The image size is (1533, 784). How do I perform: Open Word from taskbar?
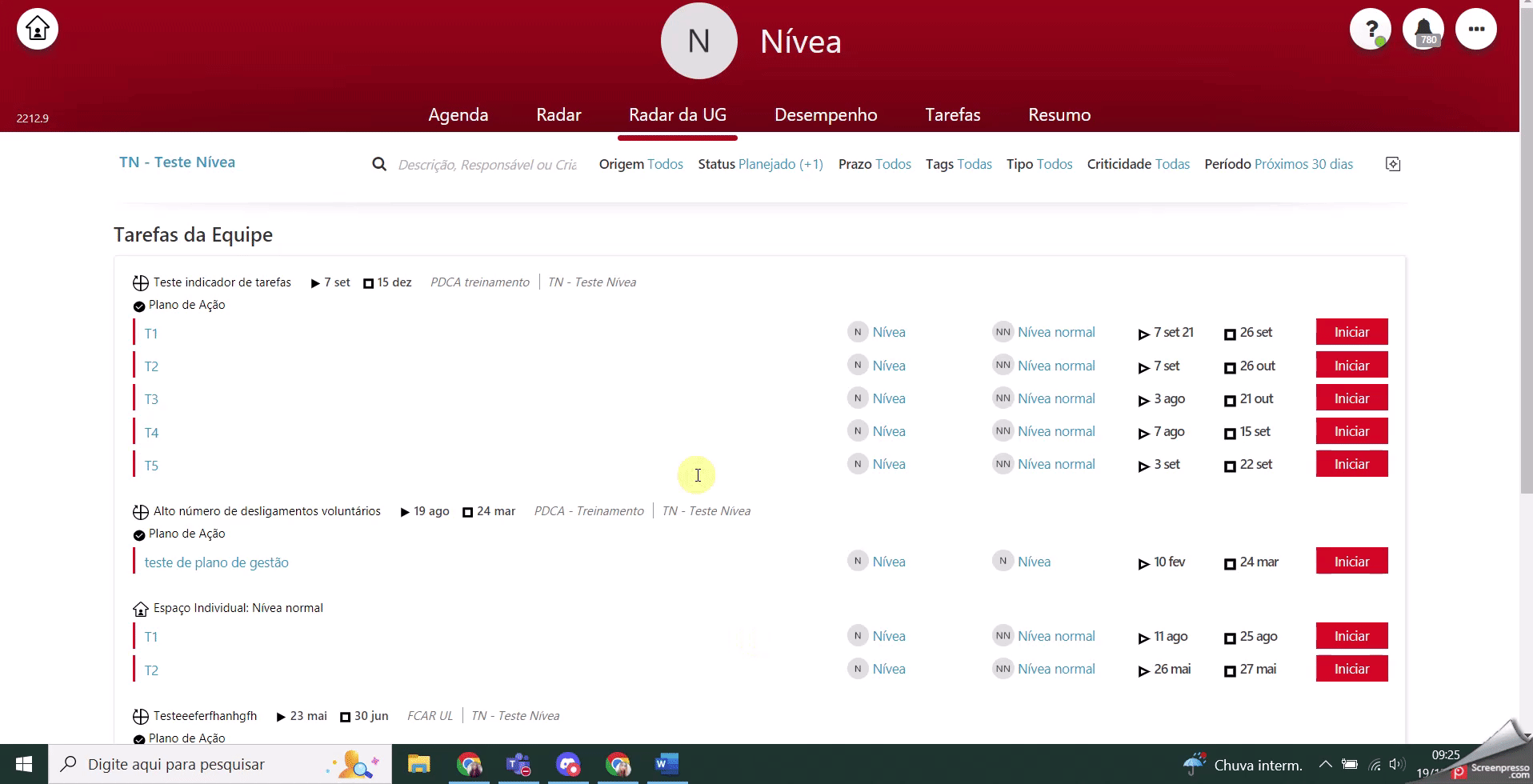[x=666, y=764]
